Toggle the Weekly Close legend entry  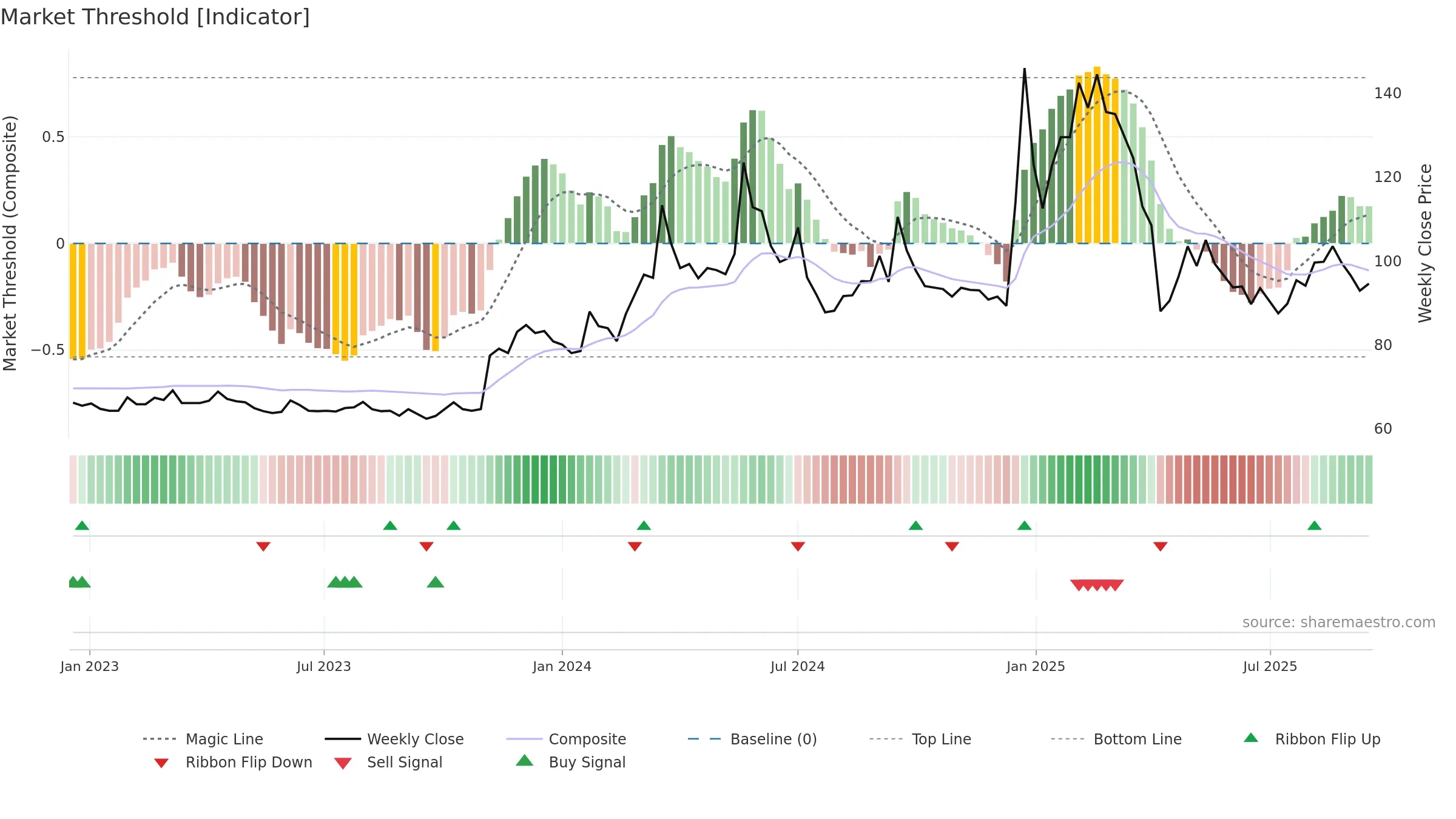[394, 739]
